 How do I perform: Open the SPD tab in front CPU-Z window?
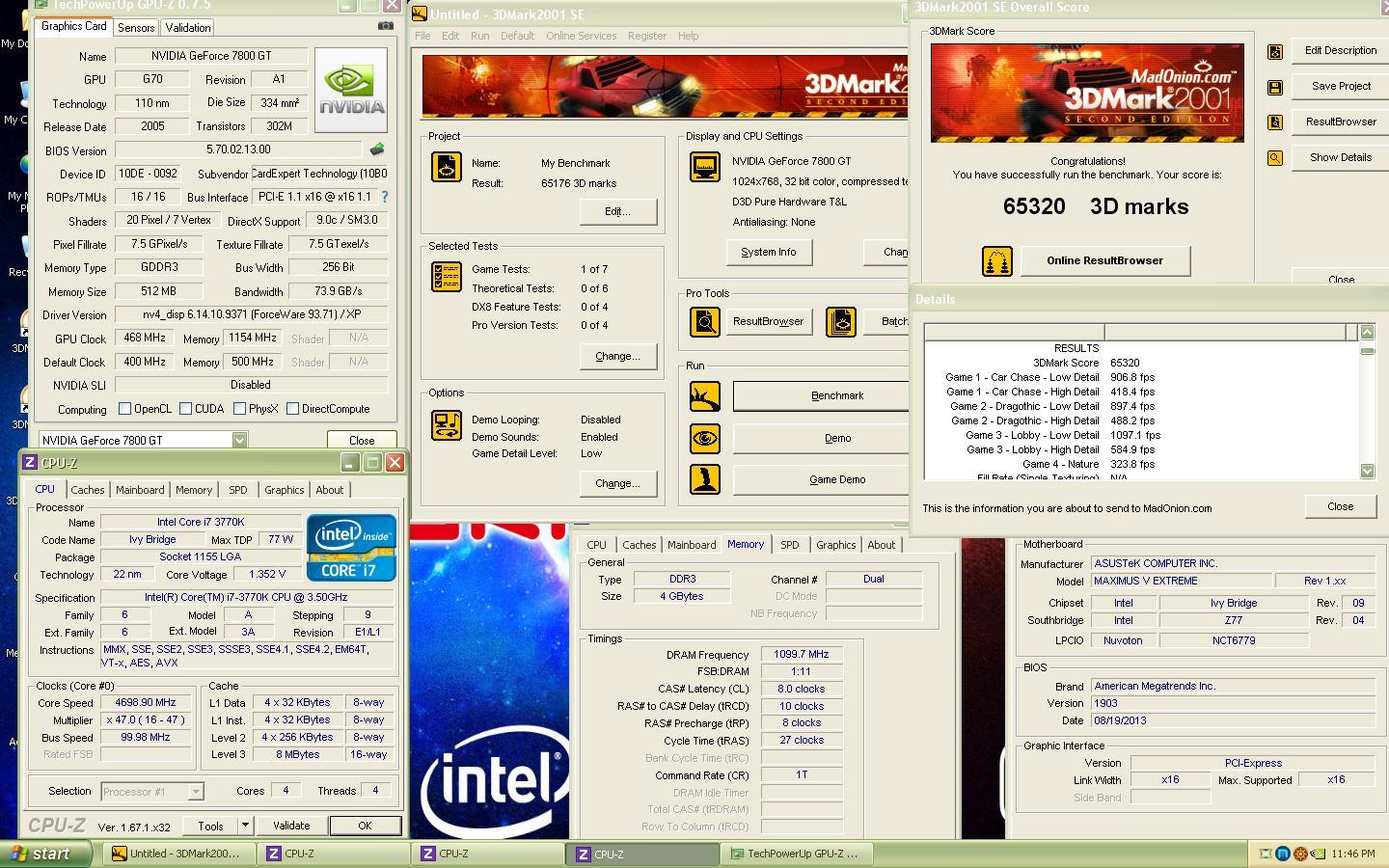(x=238, y=490)
